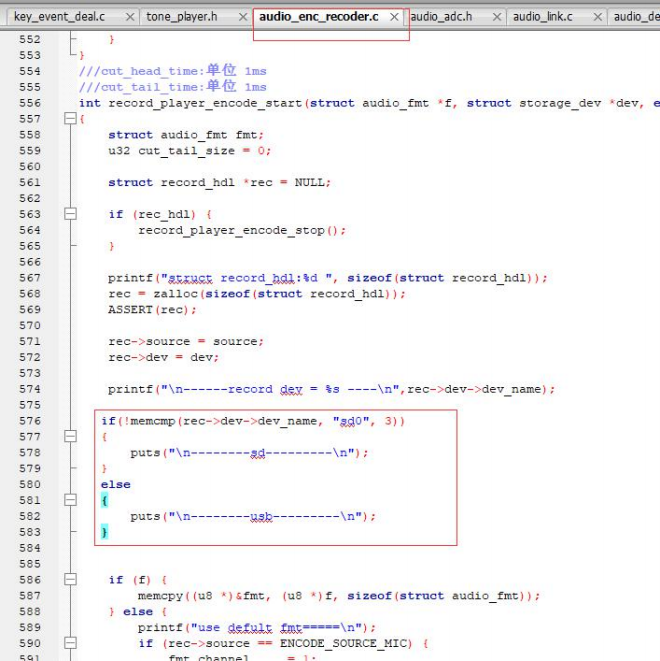Click the cut_head_time comment line
660x661 pixels.
click(x=172, y=70)
